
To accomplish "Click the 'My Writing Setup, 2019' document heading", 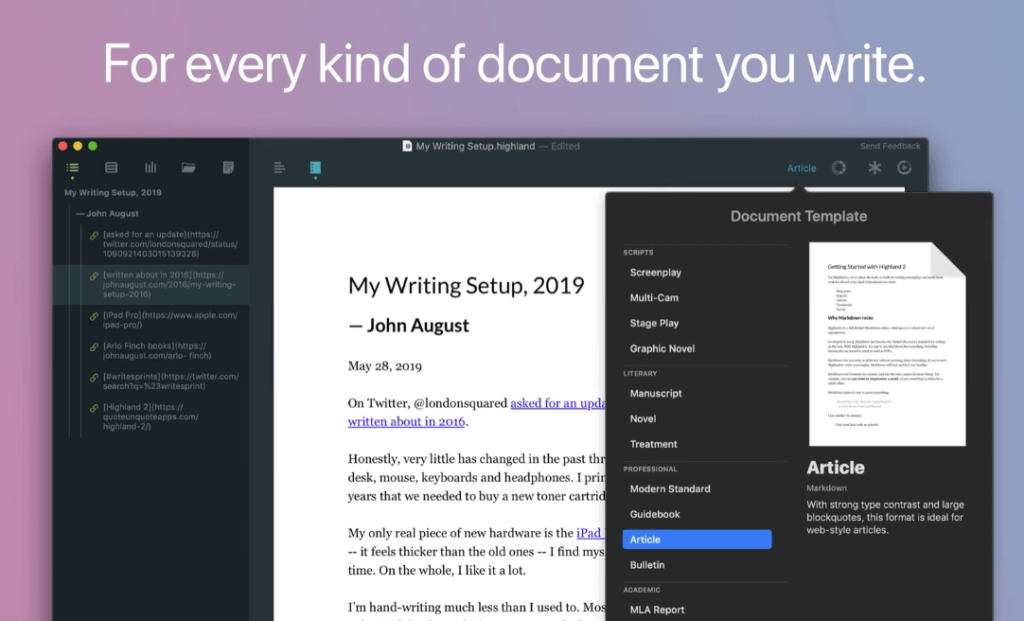I will (466, 285).
